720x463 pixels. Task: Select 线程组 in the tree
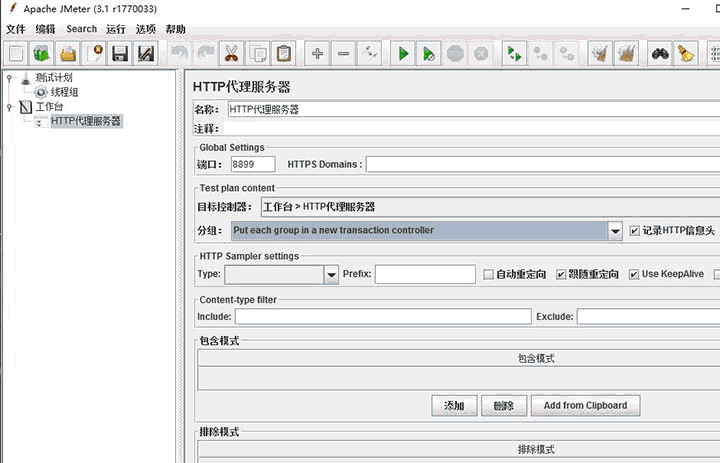(x=64, y=92)
